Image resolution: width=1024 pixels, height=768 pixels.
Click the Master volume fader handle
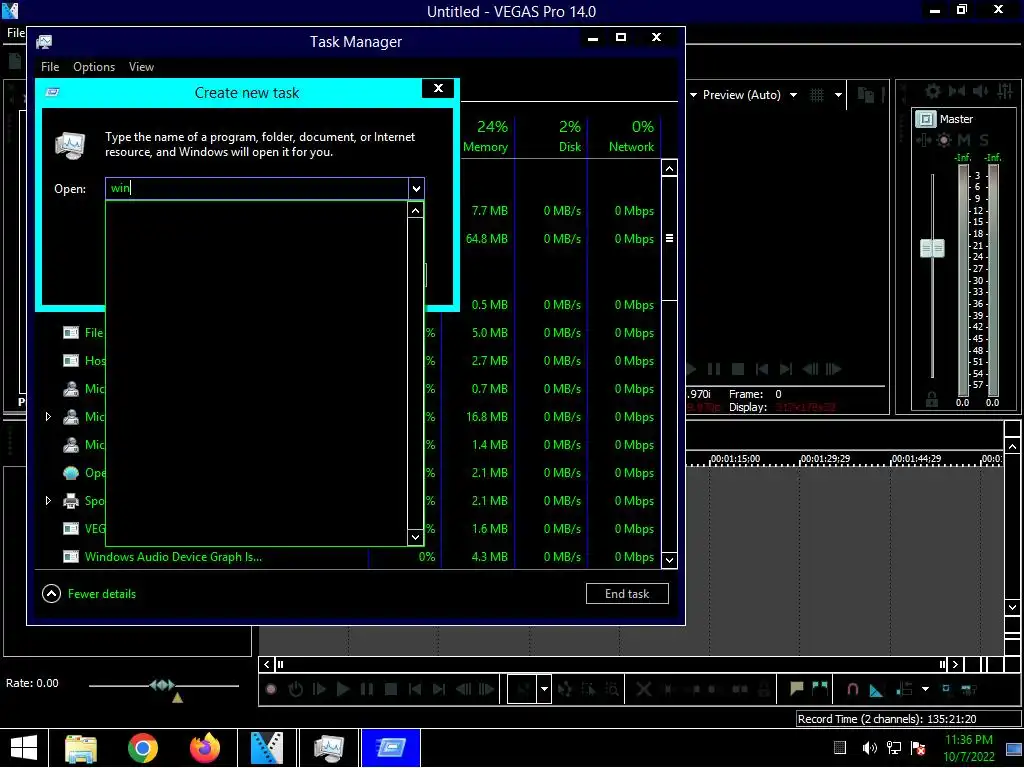(932, 248)
